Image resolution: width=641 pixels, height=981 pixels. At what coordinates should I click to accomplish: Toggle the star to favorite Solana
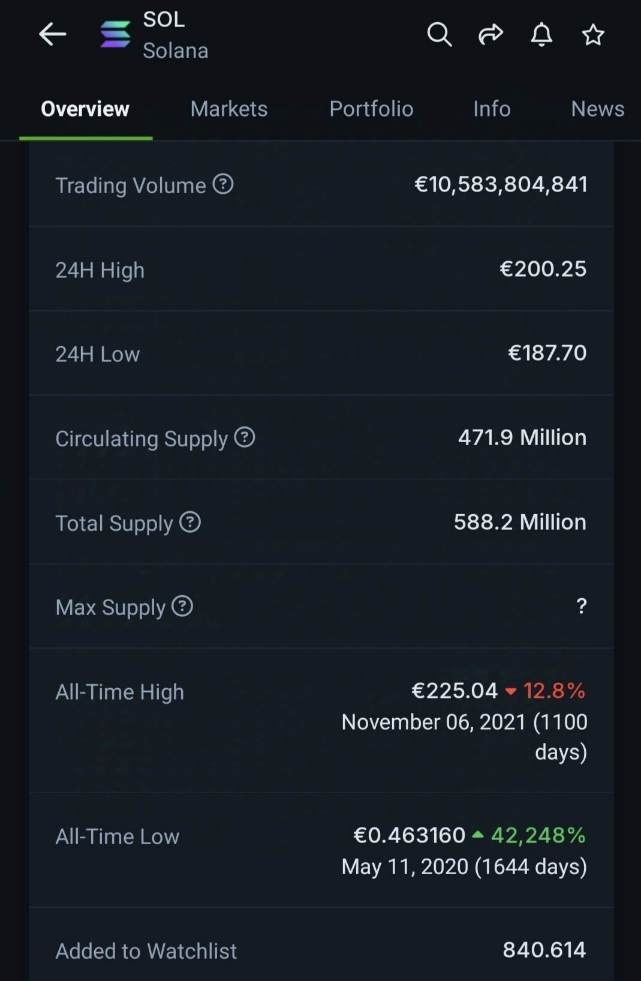point(592,34)
